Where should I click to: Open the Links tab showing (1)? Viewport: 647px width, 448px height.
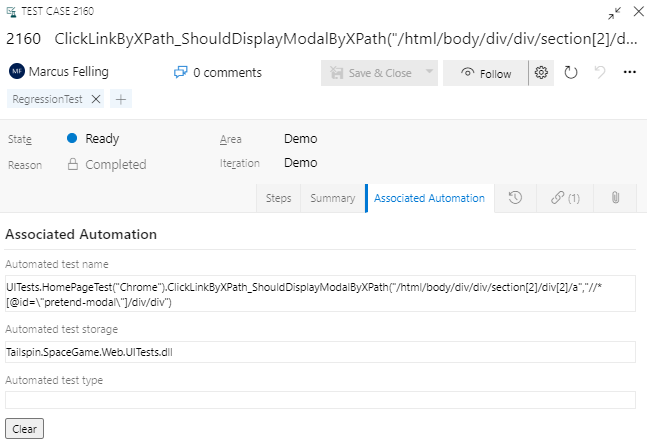click(x=565, y=198)
